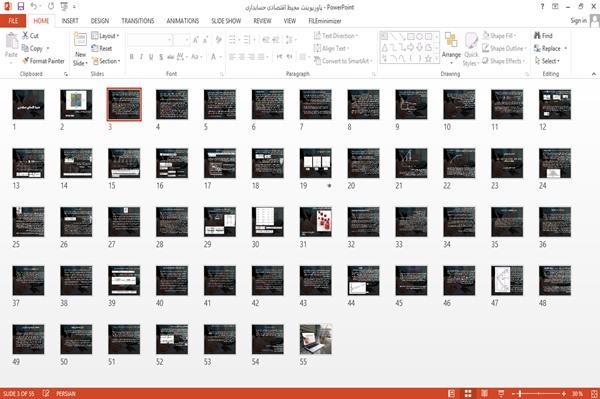The width and height of the screenshot is (600, 399).
Task: Click Replace in Editing group
Action: click(550, 48)
